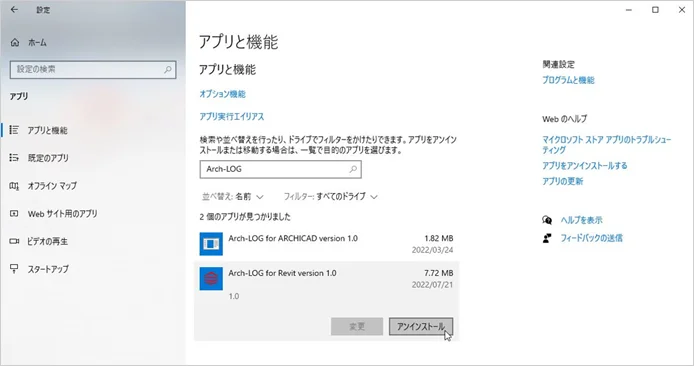Maximize the Settings window

[x=655, y=10]
